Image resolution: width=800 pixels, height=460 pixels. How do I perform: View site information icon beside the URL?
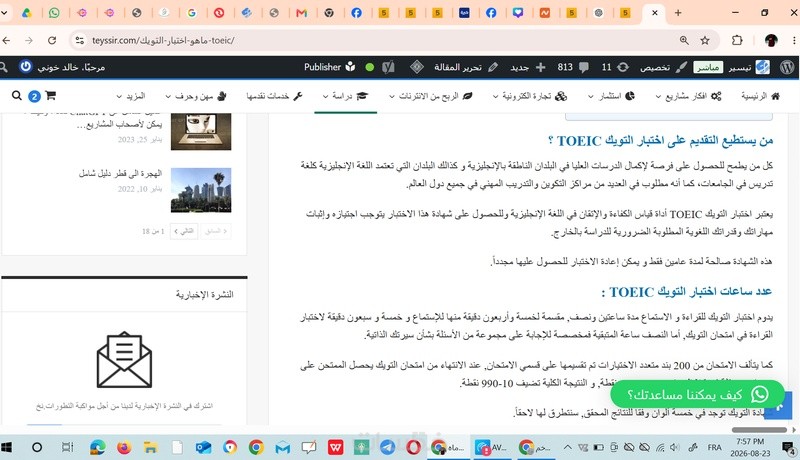[79, 40]
